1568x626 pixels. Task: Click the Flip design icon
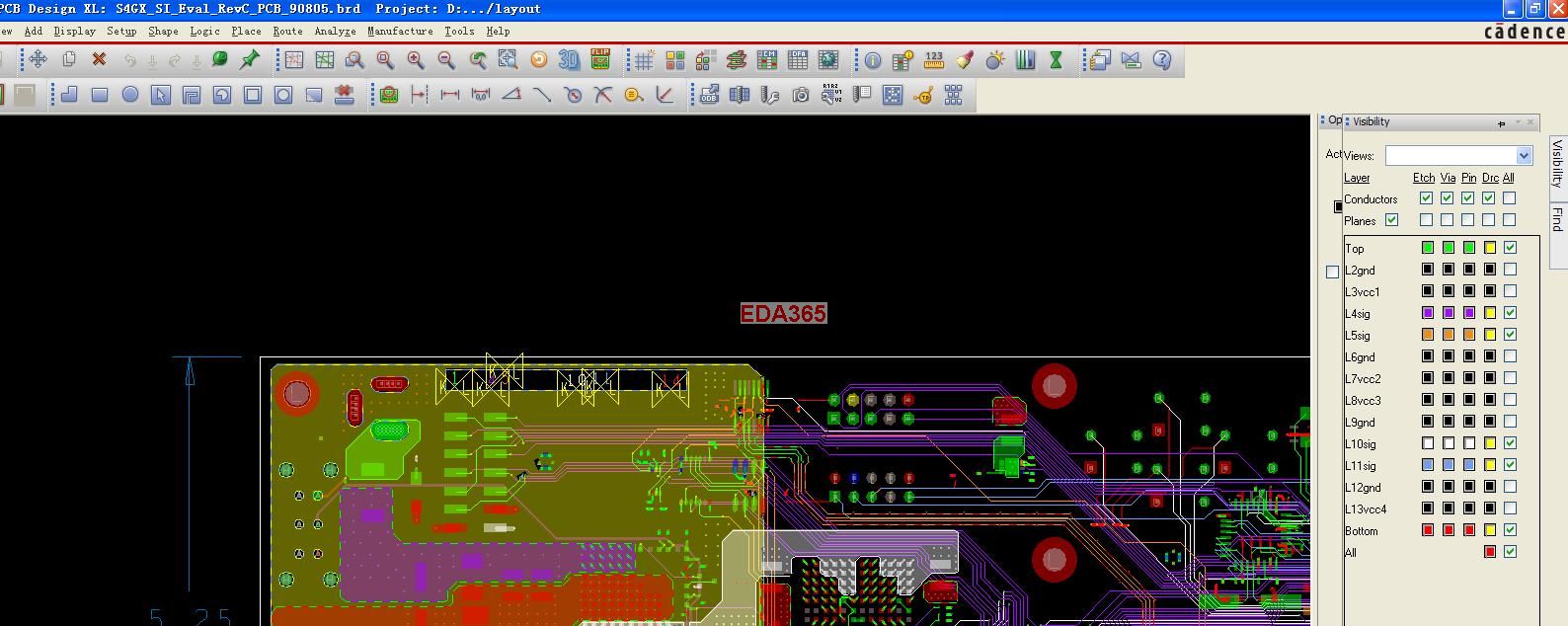click(600, 59)
